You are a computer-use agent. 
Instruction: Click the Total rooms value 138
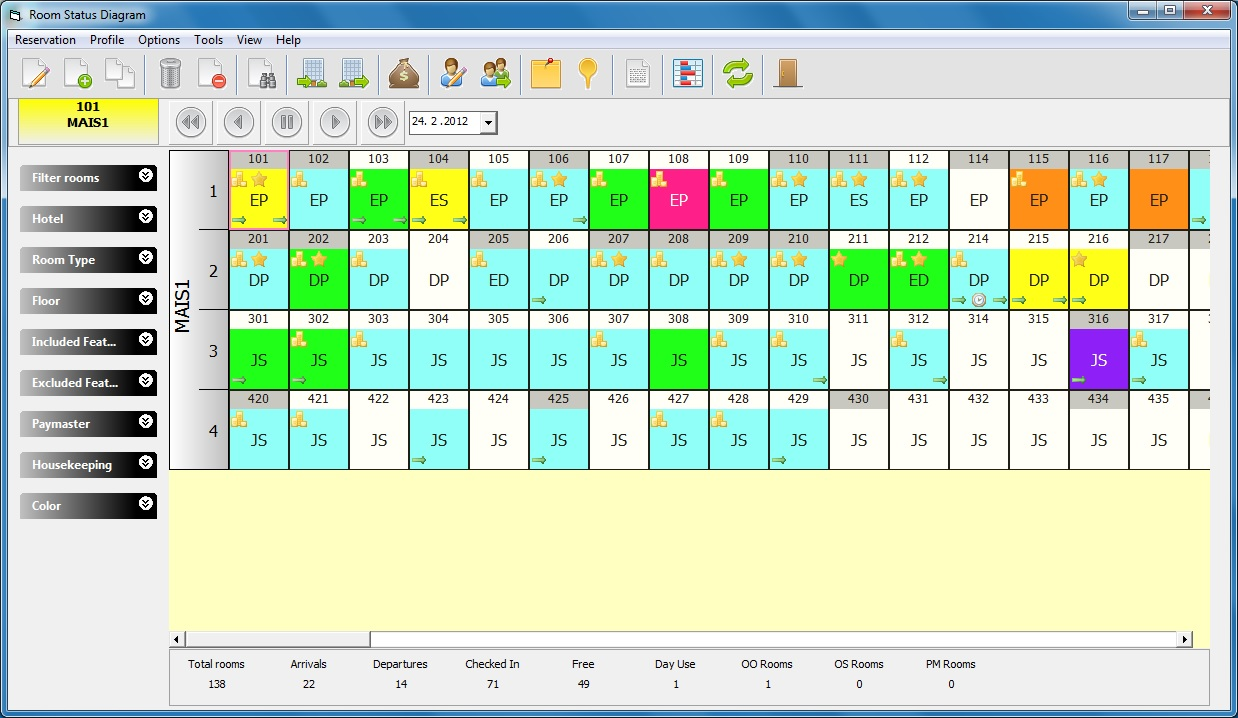click(x=216, y=684)
